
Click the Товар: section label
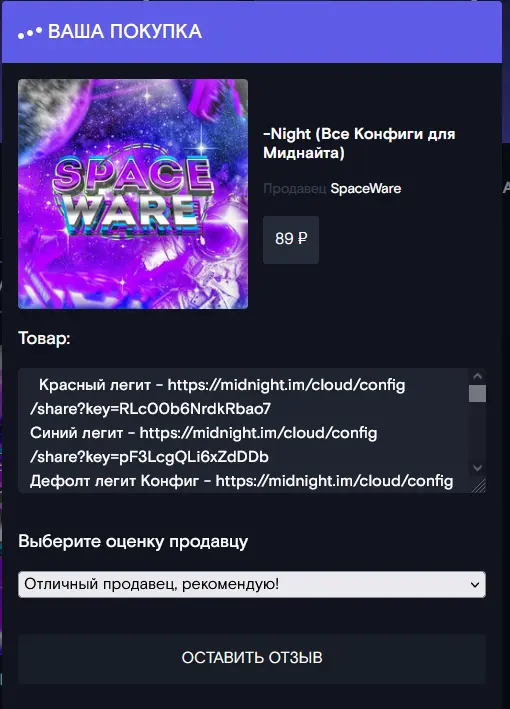(x=44, y=338)
